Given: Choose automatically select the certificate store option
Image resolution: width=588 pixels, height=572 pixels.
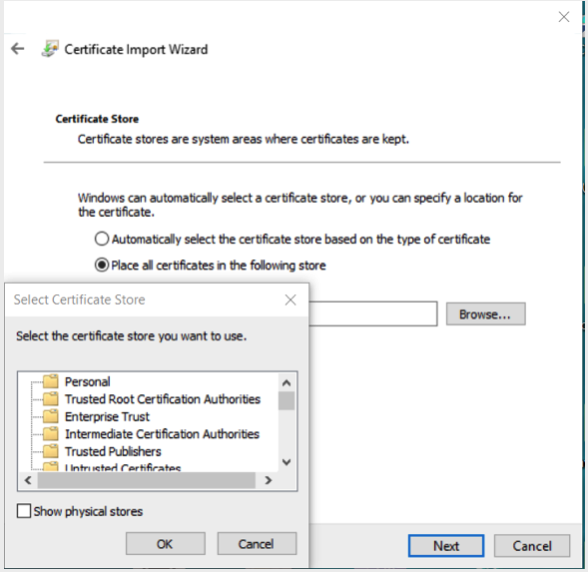Looking at the screenshot, I should pos(102,239).
